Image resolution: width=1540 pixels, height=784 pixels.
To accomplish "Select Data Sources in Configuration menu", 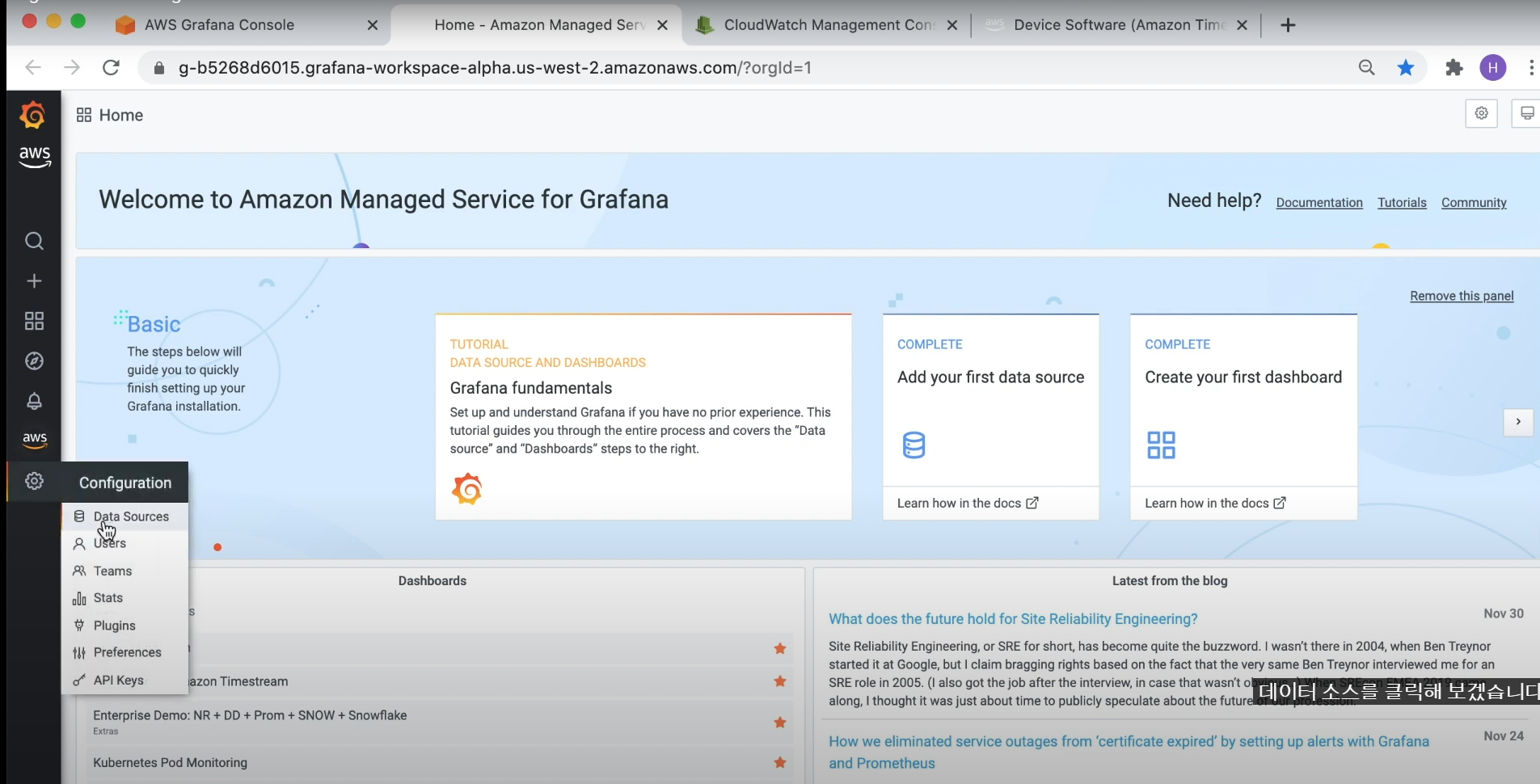I will (x=125, y=516).
